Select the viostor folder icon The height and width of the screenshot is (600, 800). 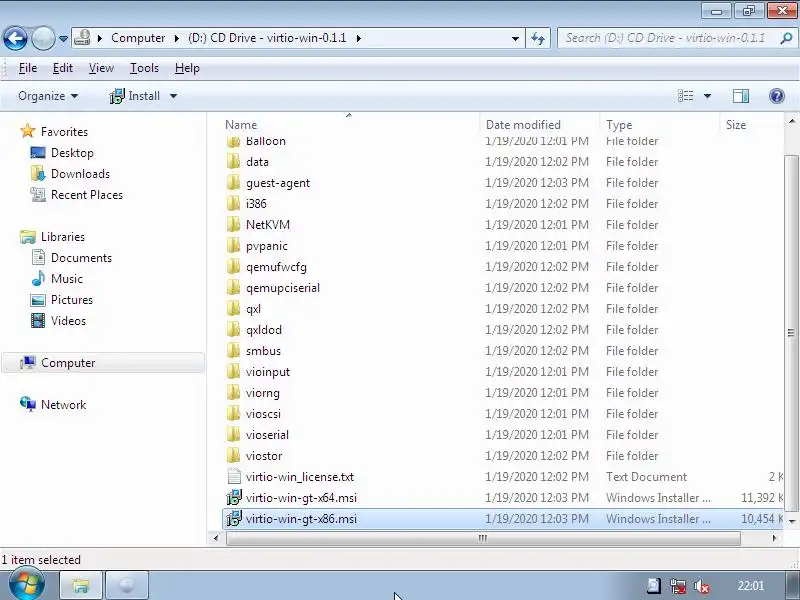(x=234, y=456)
